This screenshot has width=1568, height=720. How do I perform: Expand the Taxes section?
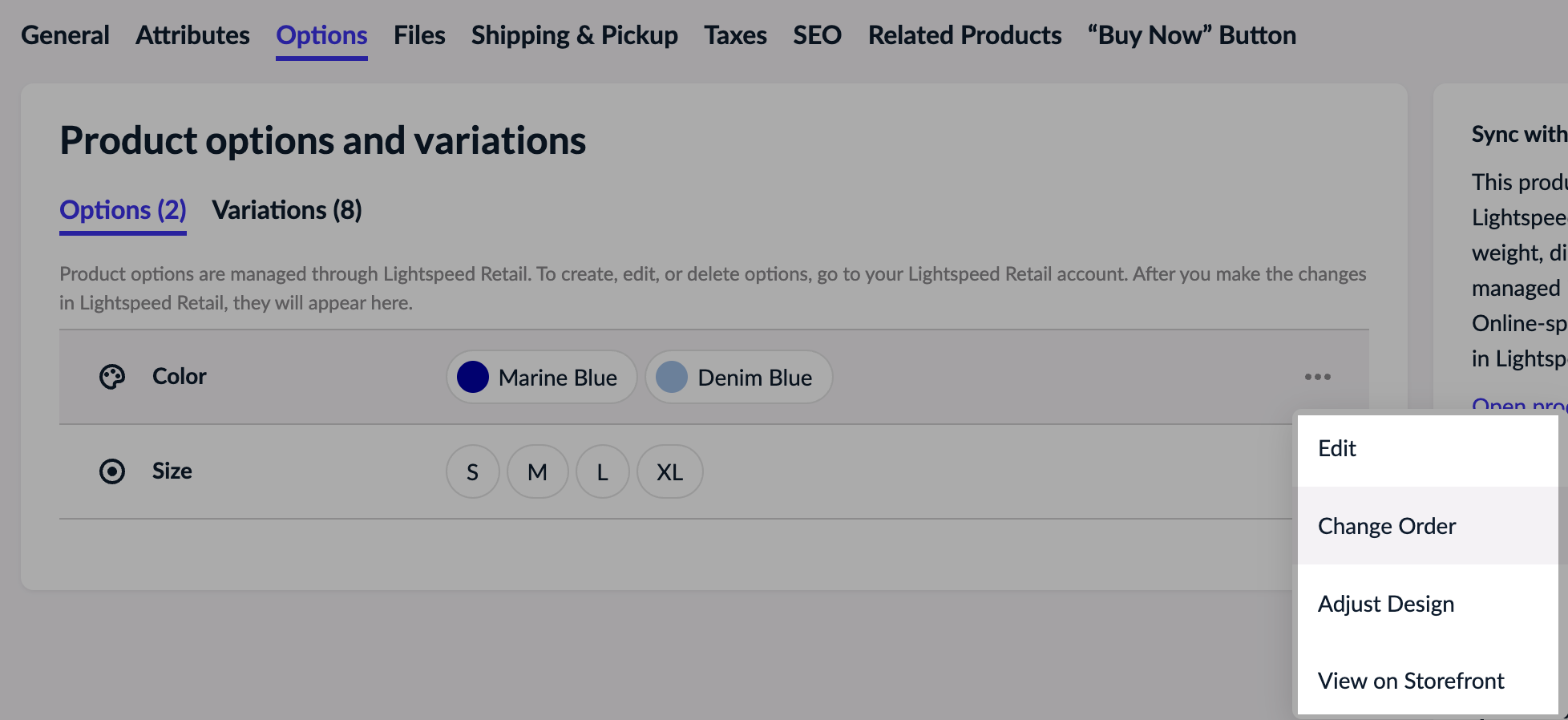click(x=734, y=34)
